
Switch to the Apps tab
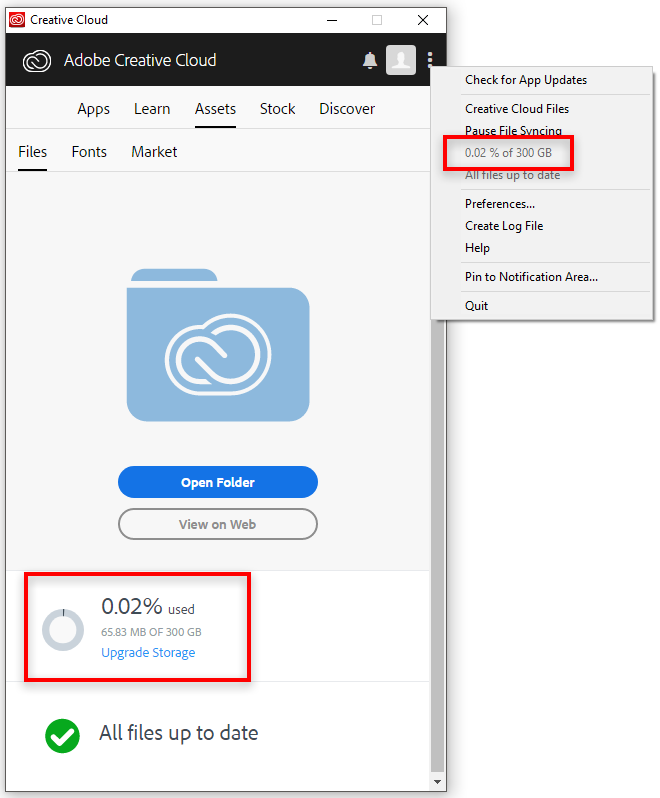pyautogui.click(x=94, y=109)
